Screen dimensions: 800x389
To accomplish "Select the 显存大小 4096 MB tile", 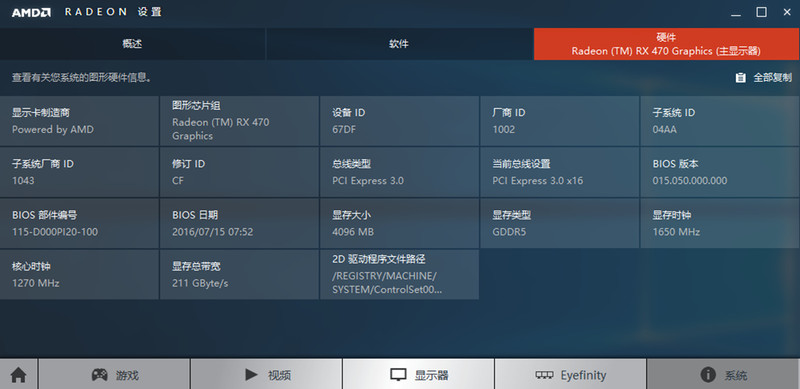I will click(x=399, y=223).
